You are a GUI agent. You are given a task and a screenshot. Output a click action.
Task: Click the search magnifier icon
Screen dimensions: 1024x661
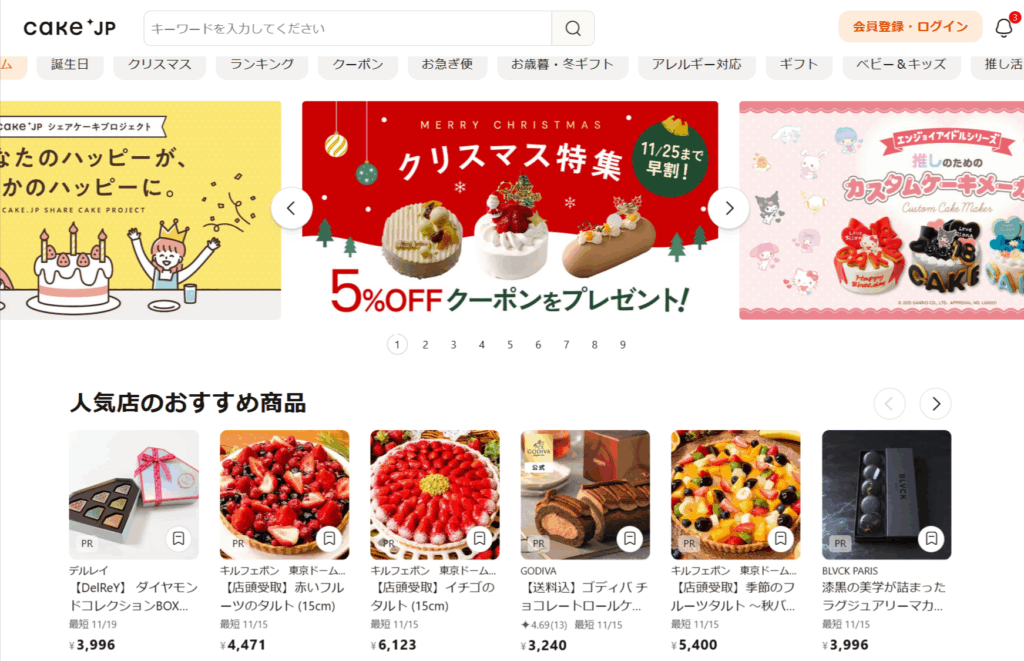tap(573, 28)
